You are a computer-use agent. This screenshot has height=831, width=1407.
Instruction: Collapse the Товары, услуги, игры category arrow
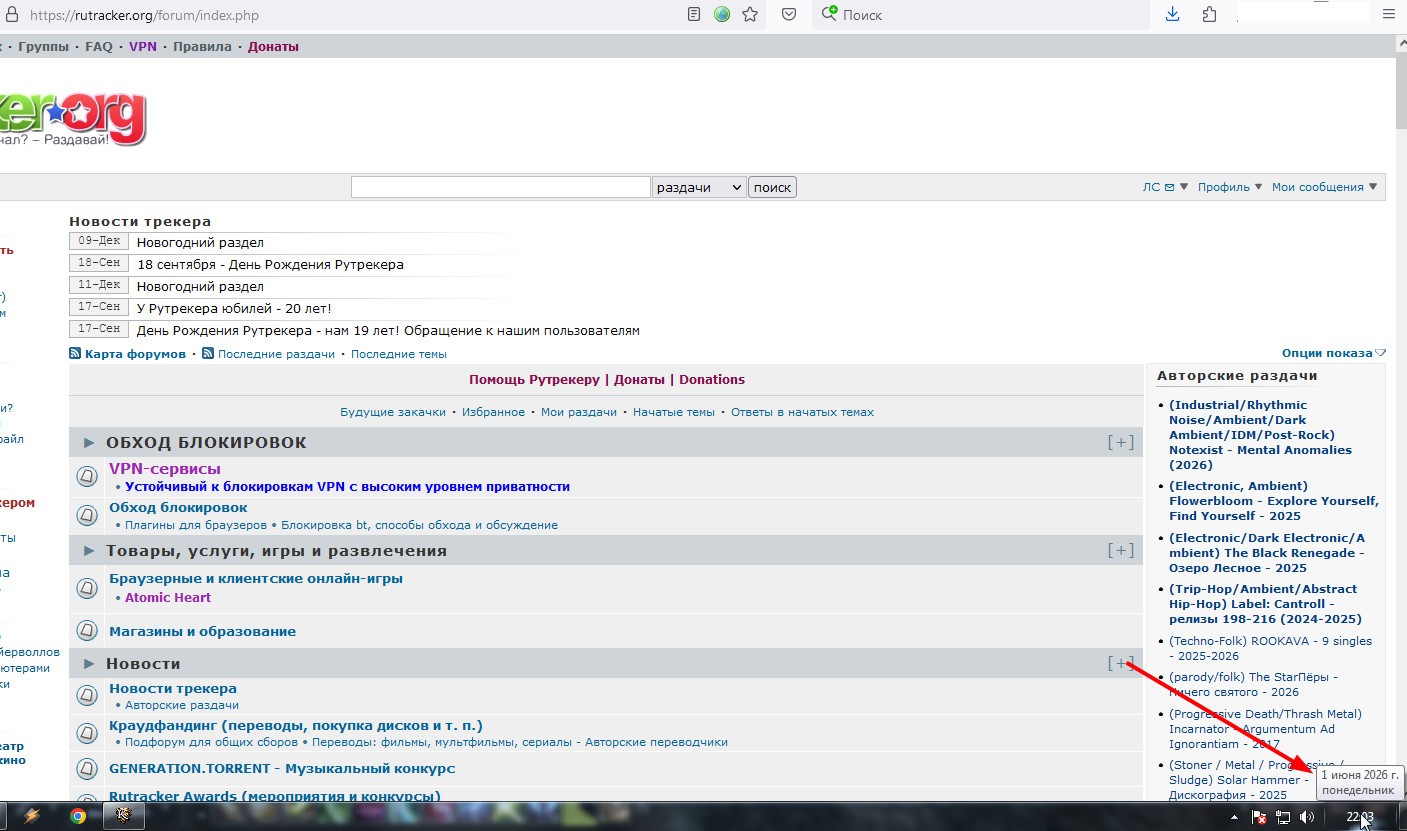(89, 551)
